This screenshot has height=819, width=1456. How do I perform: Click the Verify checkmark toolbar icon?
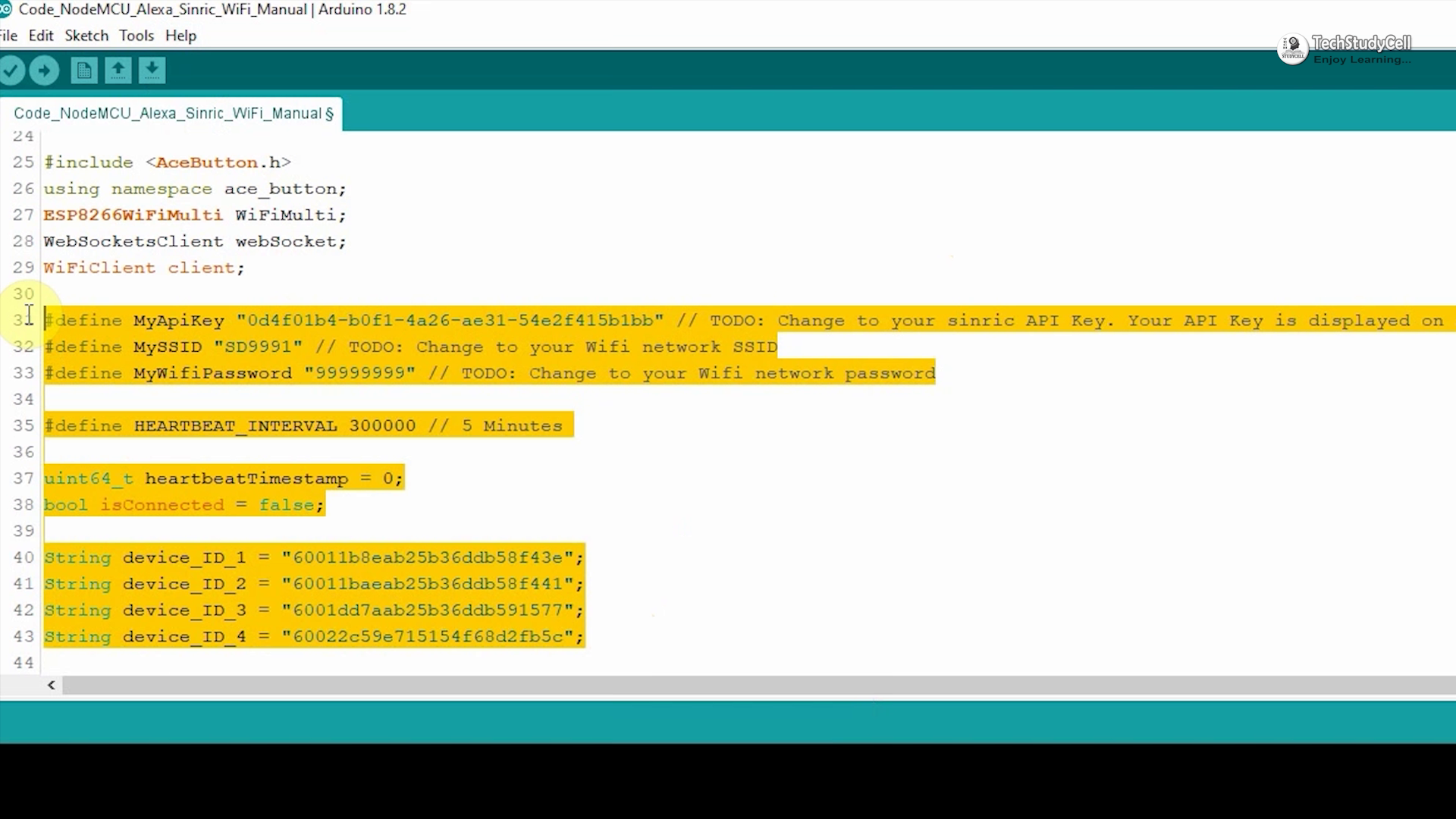pyautogui.click(x=11, y=71)
